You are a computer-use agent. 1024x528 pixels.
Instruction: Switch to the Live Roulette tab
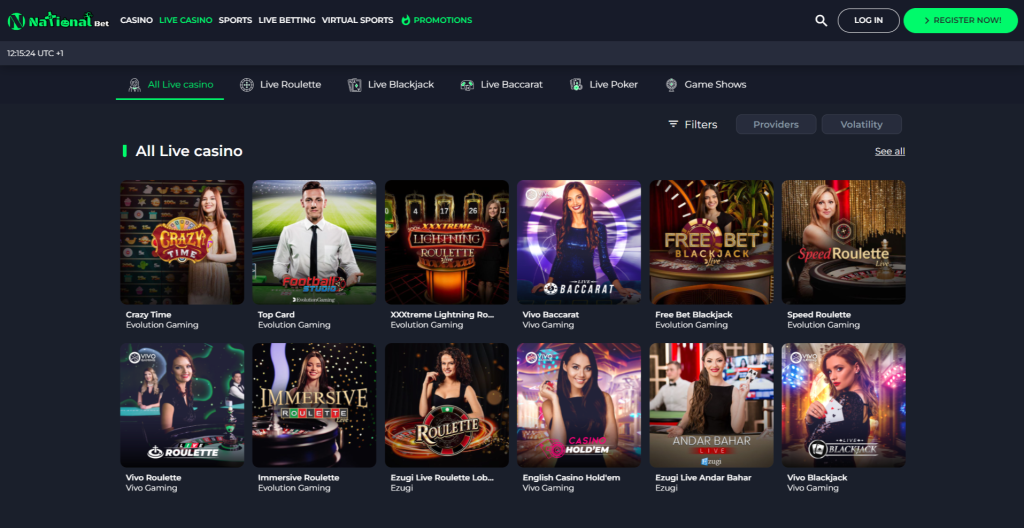pos(280,85)
